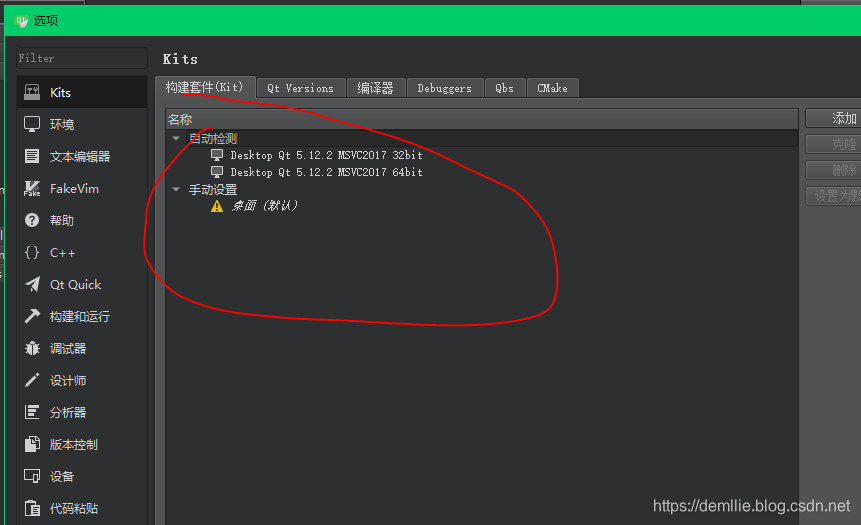Viewport: 861px width, 525px height.
Task: Switch to the Qt Versions tab
Action: [x=300, y=88]
